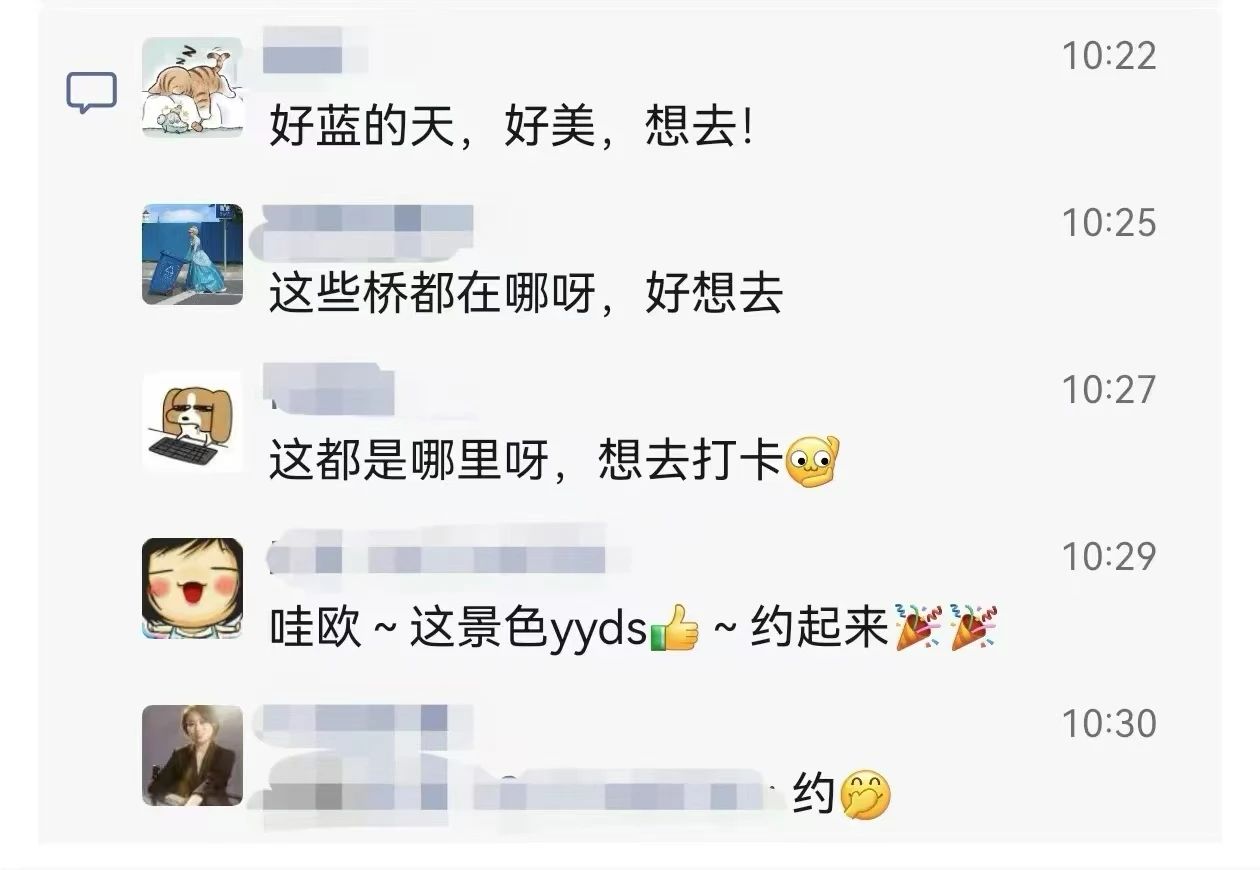
Task: Click the 10:22 timestamp
Action: [1109, 56]
